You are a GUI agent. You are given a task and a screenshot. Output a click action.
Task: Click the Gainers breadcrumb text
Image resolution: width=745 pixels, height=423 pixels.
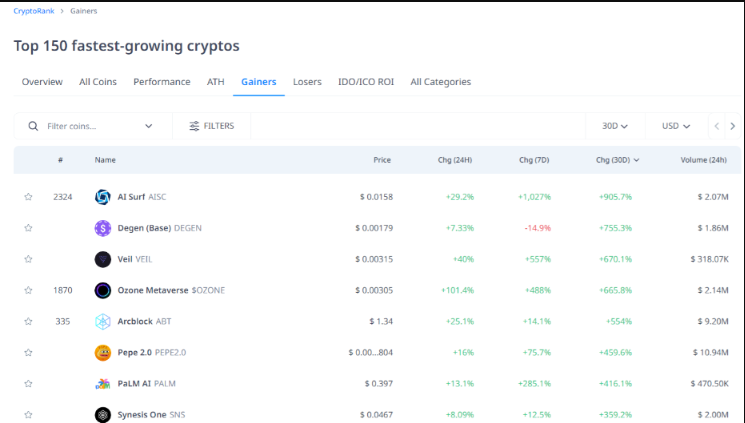84,11
